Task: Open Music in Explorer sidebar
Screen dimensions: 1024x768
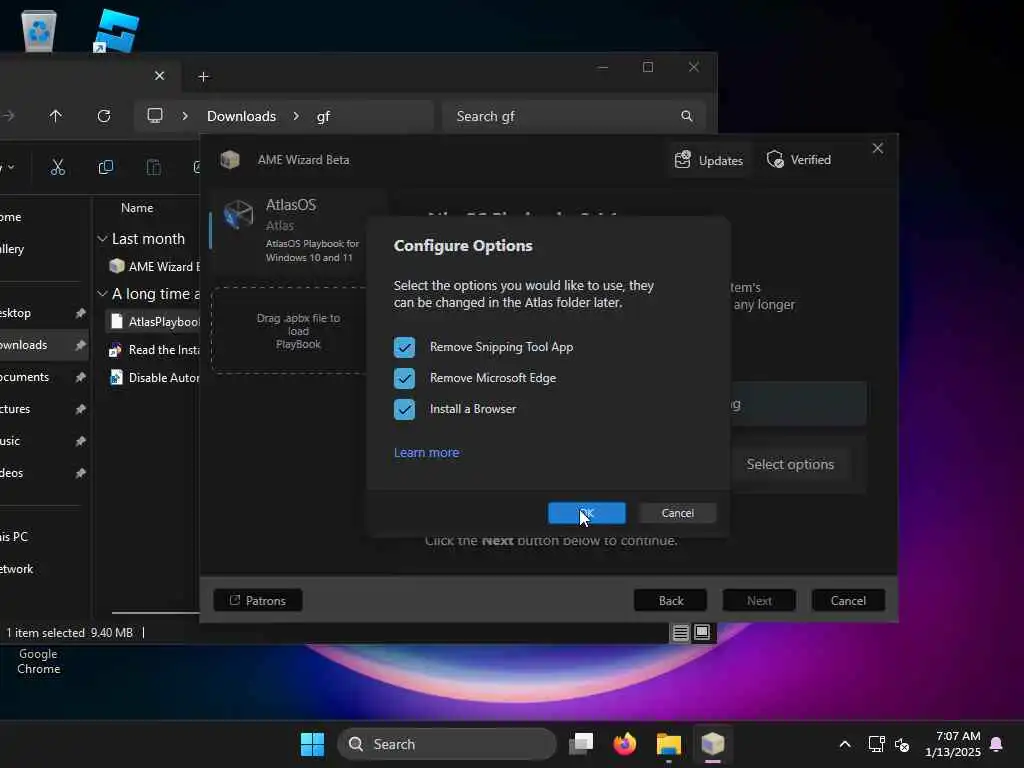Action: pyautogui.click(x=10, y=441)
